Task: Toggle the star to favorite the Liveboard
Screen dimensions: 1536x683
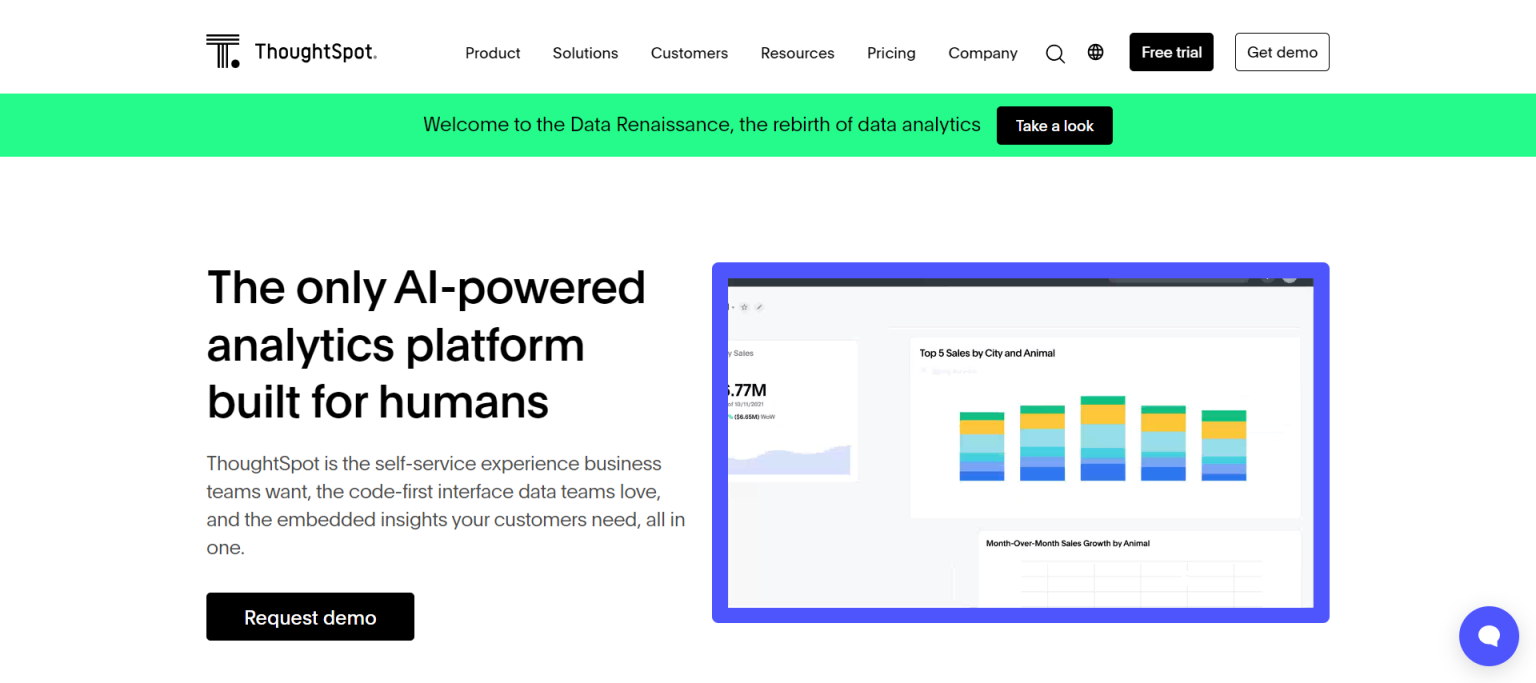Action: pos(745,307)
